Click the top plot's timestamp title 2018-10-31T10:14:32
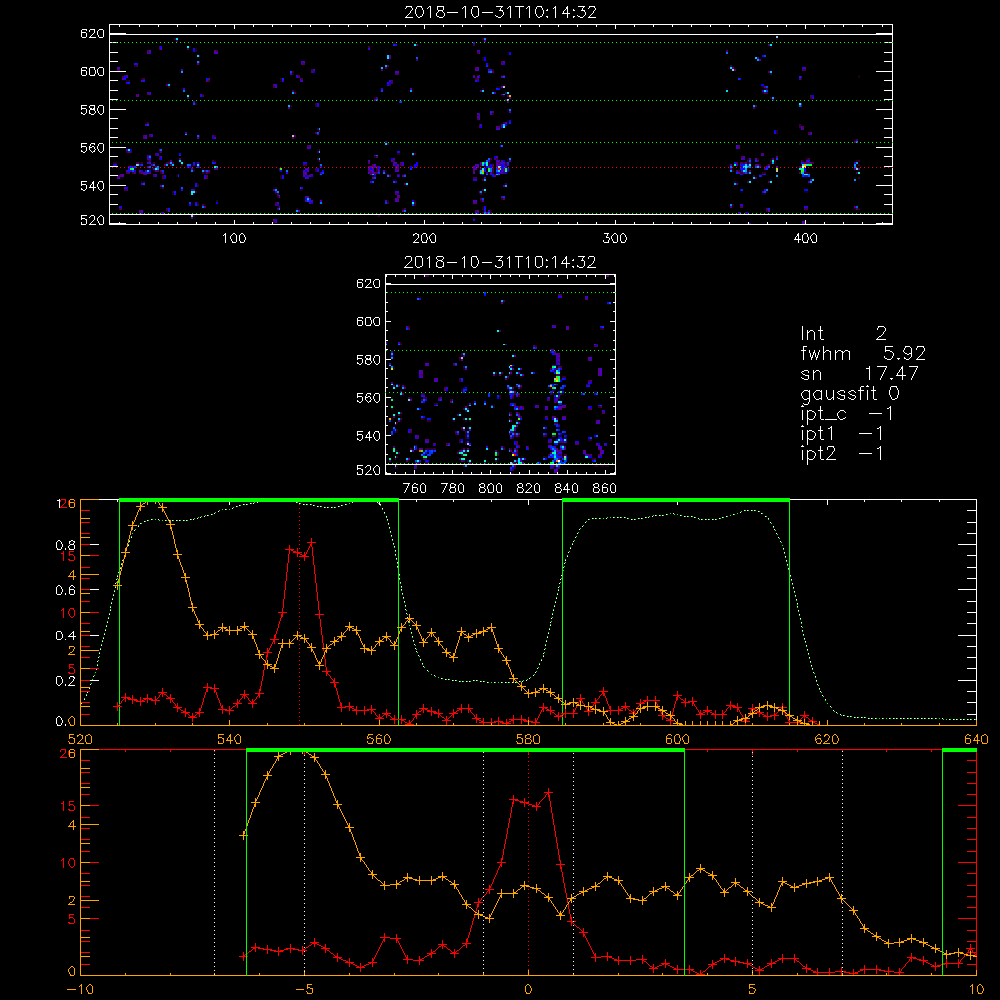Screen dimensions: 1000x1000 click(500, 12)
